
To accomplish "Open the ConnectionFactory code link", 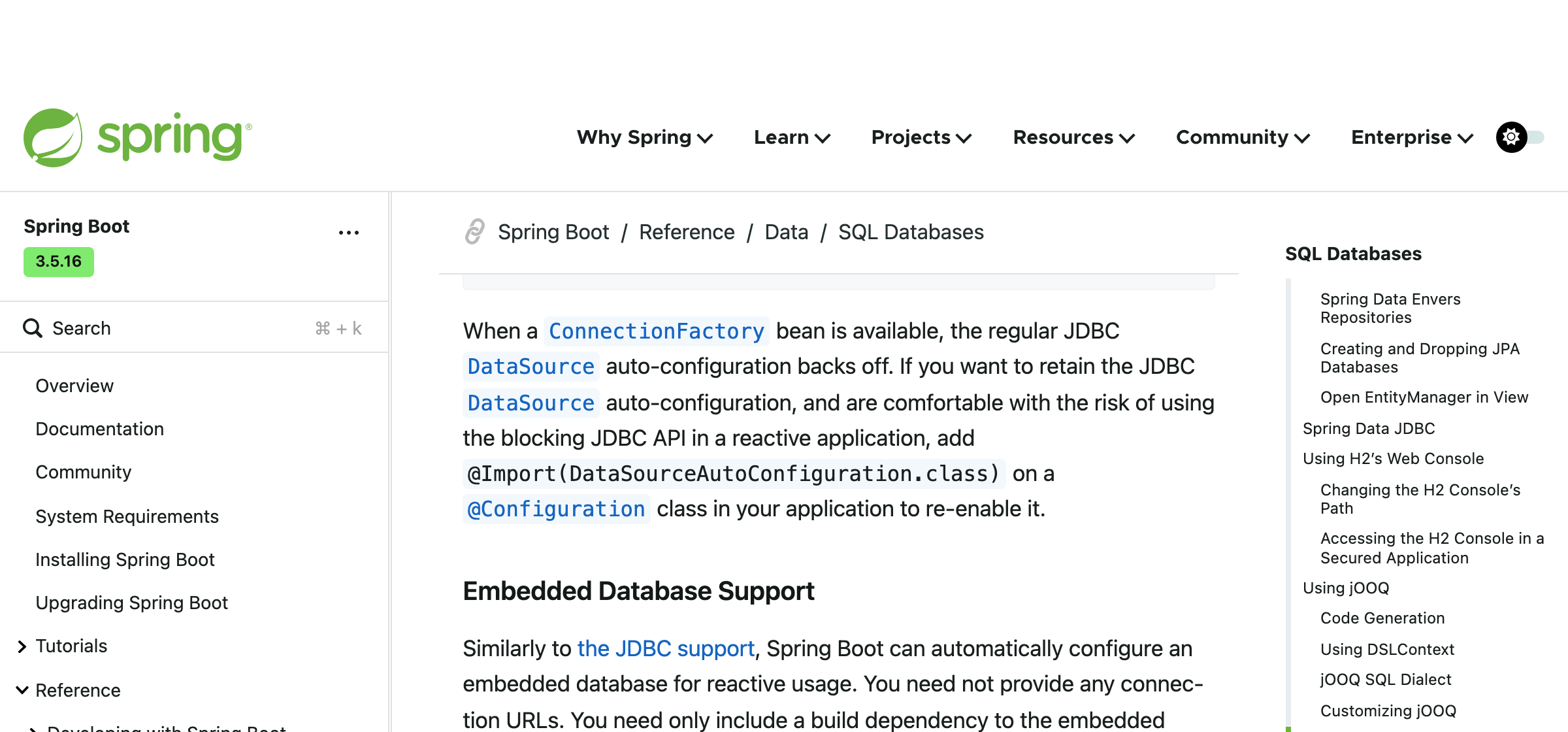I will [x=656, y=331].
